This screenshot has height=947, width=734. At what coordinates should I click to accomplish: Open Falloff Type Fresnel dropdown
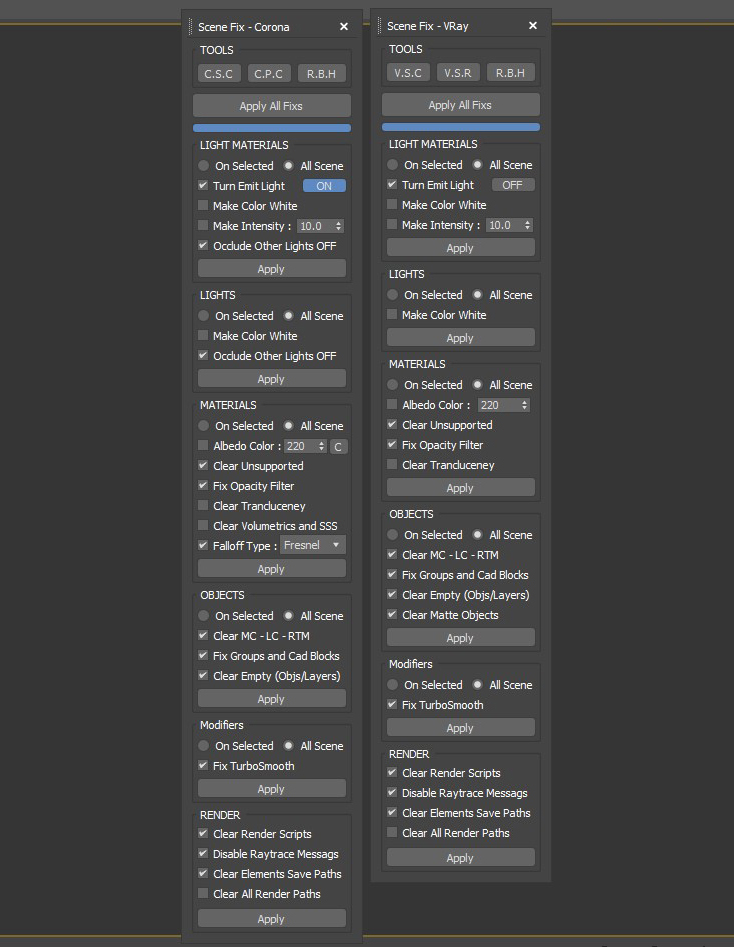click(313, 545)
